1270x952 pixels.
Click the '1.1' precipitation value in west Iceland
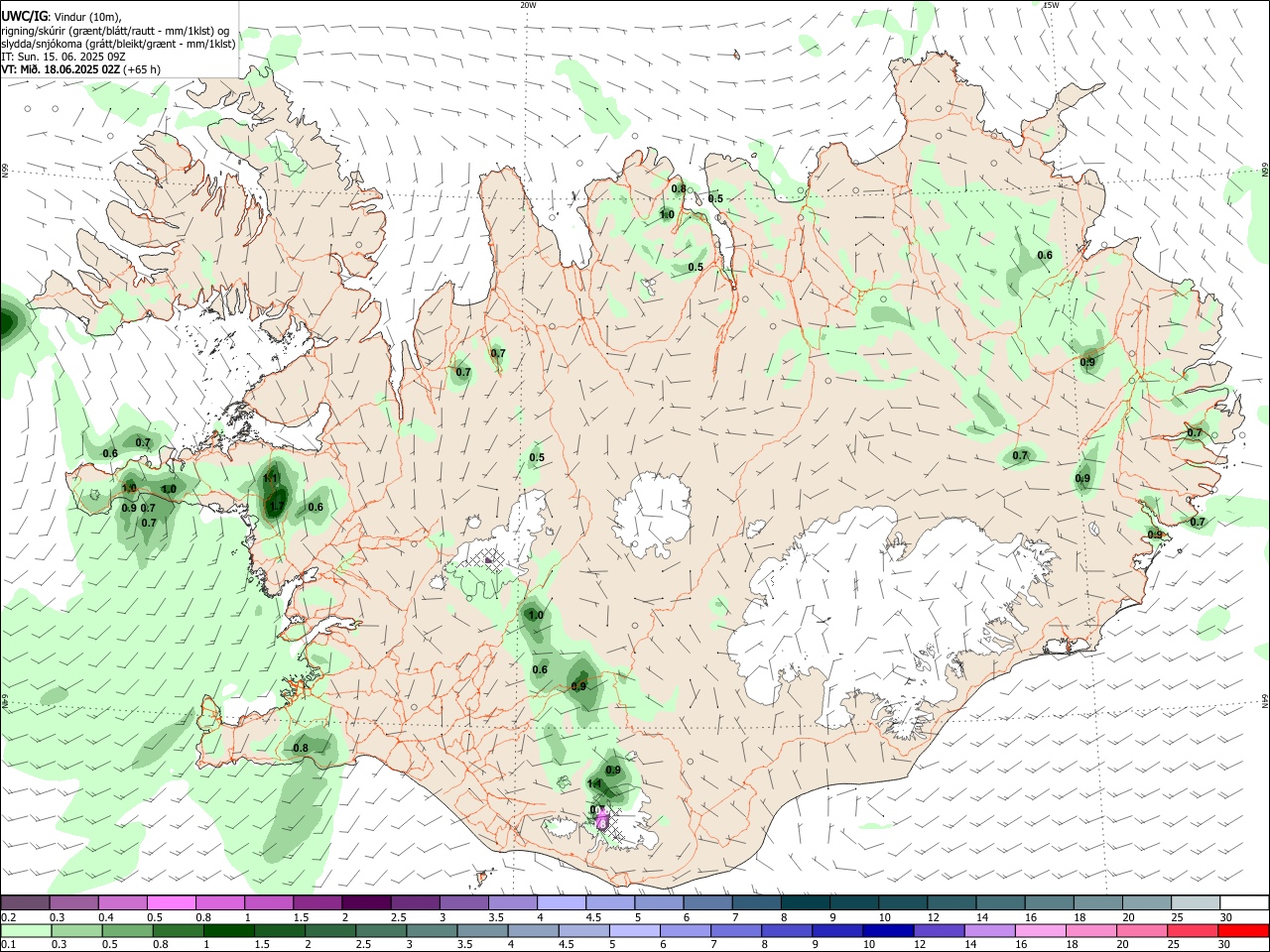271,478
